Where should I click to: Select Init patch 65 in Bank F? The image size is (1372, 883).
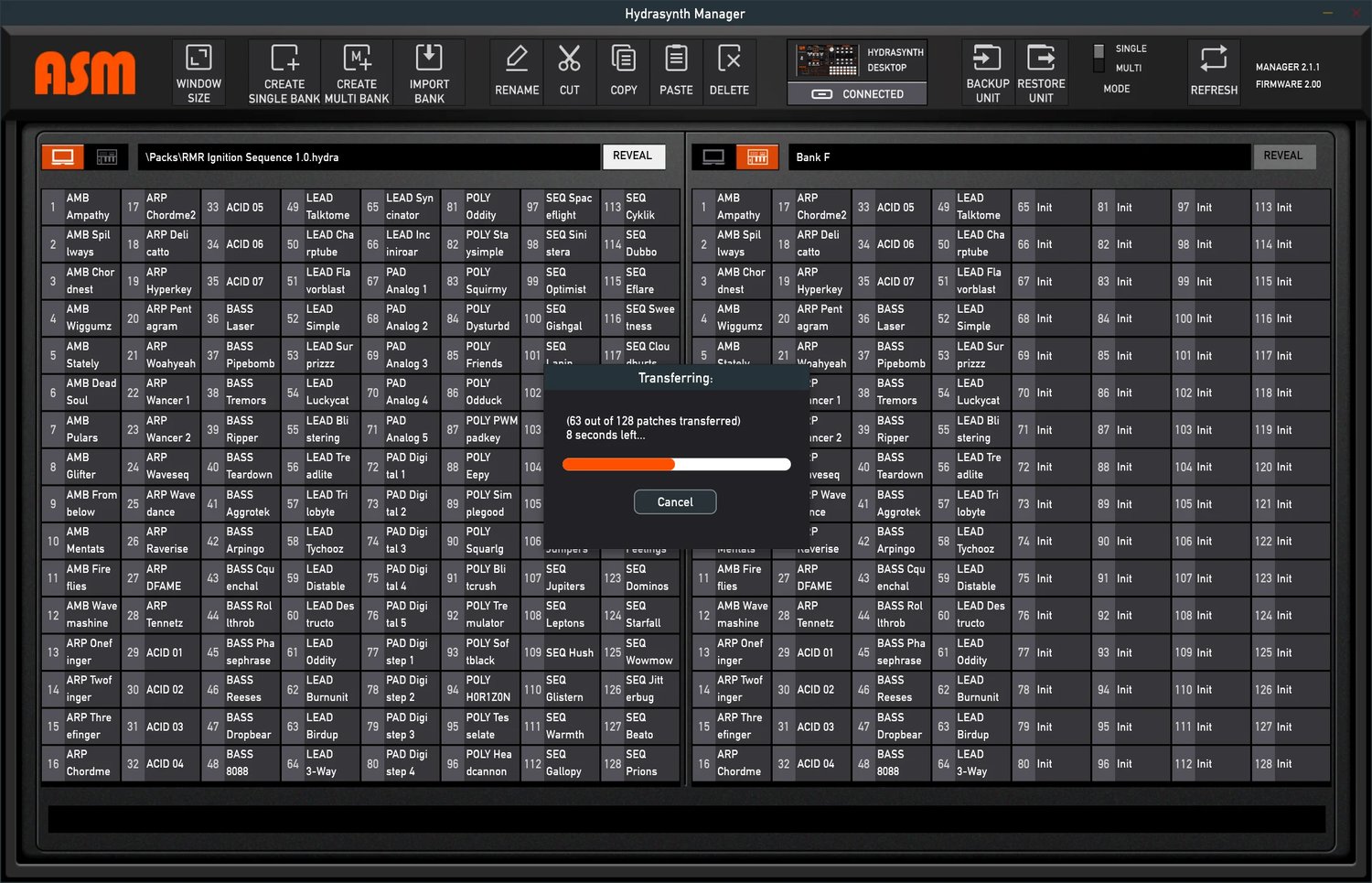(1051, 207)
